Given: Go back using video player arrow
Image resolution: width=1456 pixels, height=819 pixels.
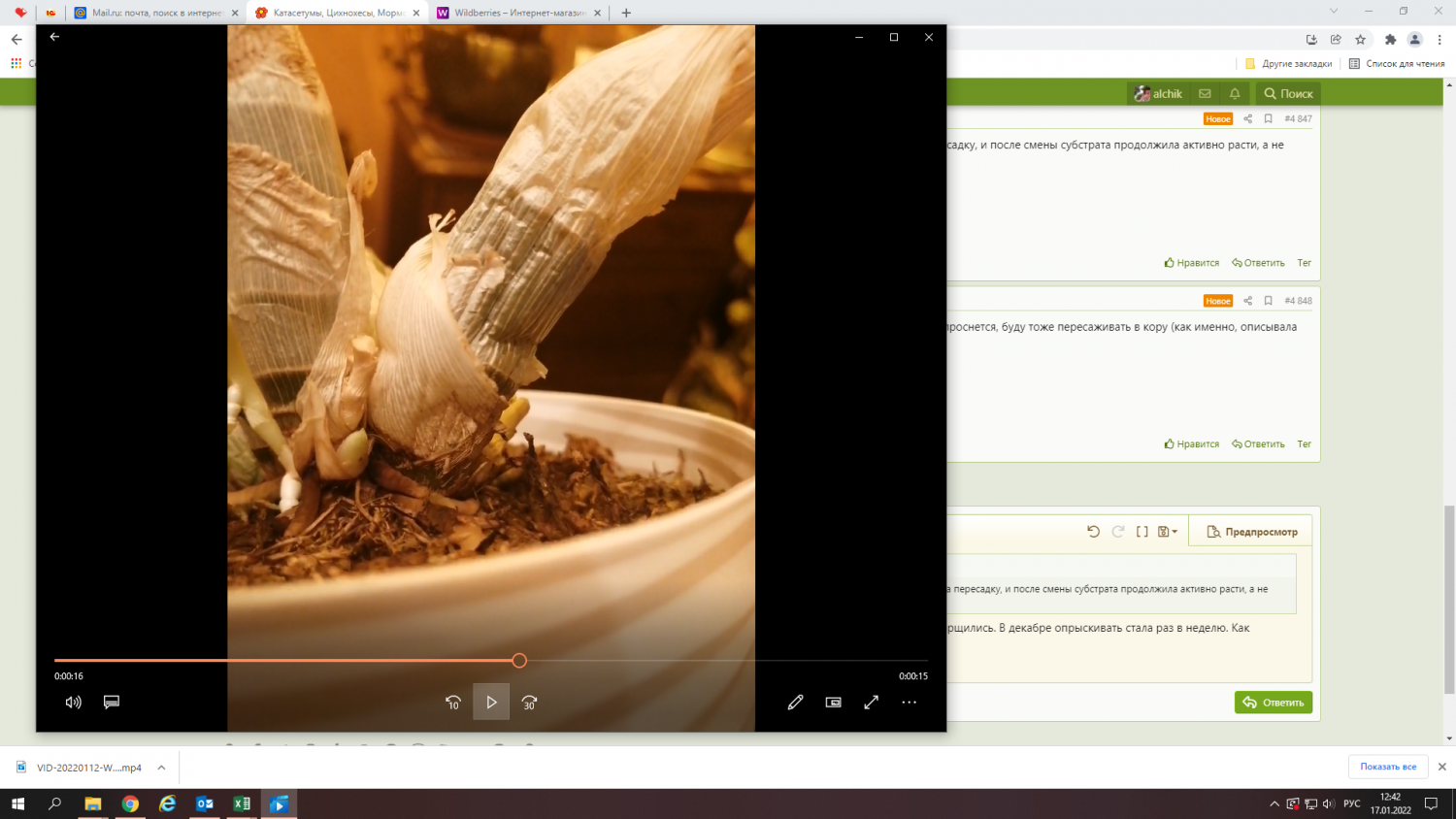Looking at the screenshot, I should [x=54, y=37].
